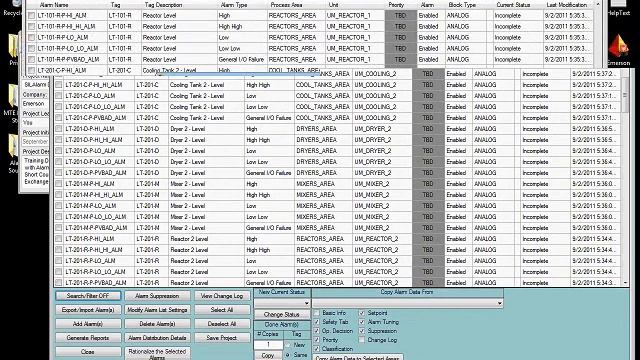Click the View Change Log button
Screen dimensions: 640x360
(x=222, y=296)
